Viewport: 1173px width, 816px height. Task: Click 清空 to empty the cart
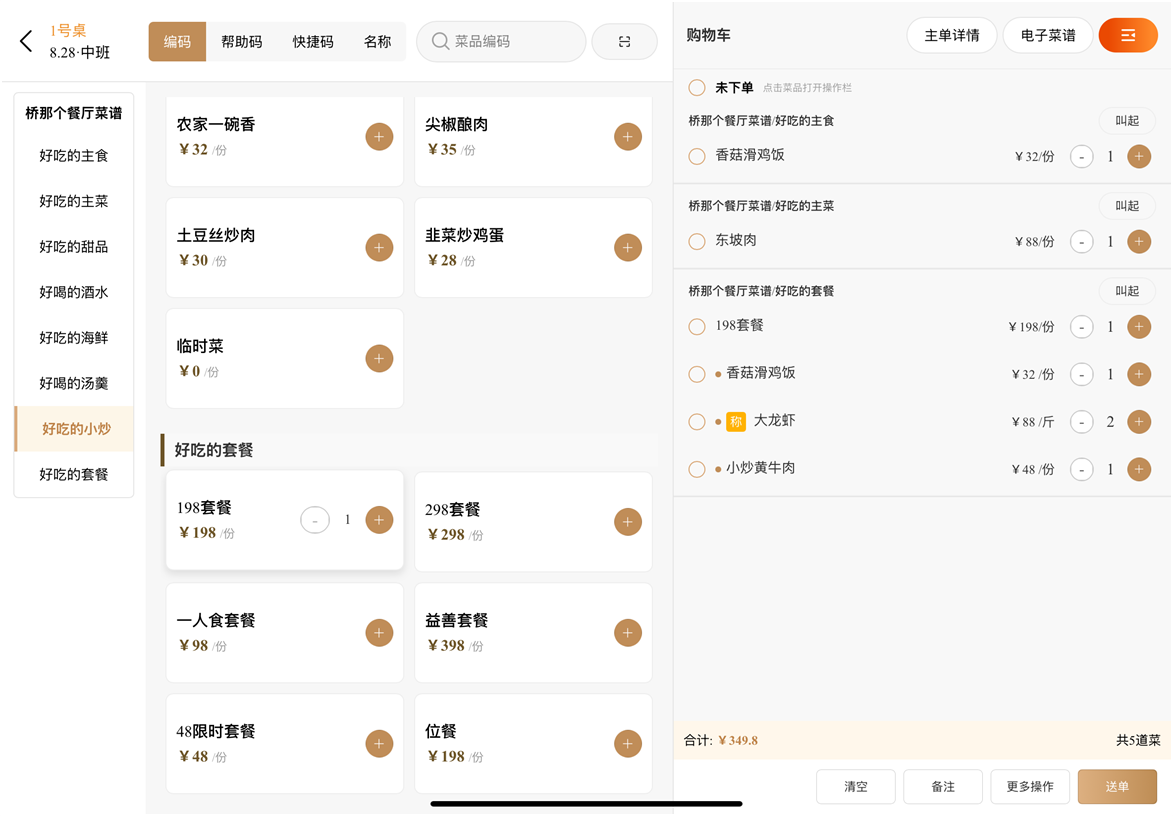(x=855, y=787)
